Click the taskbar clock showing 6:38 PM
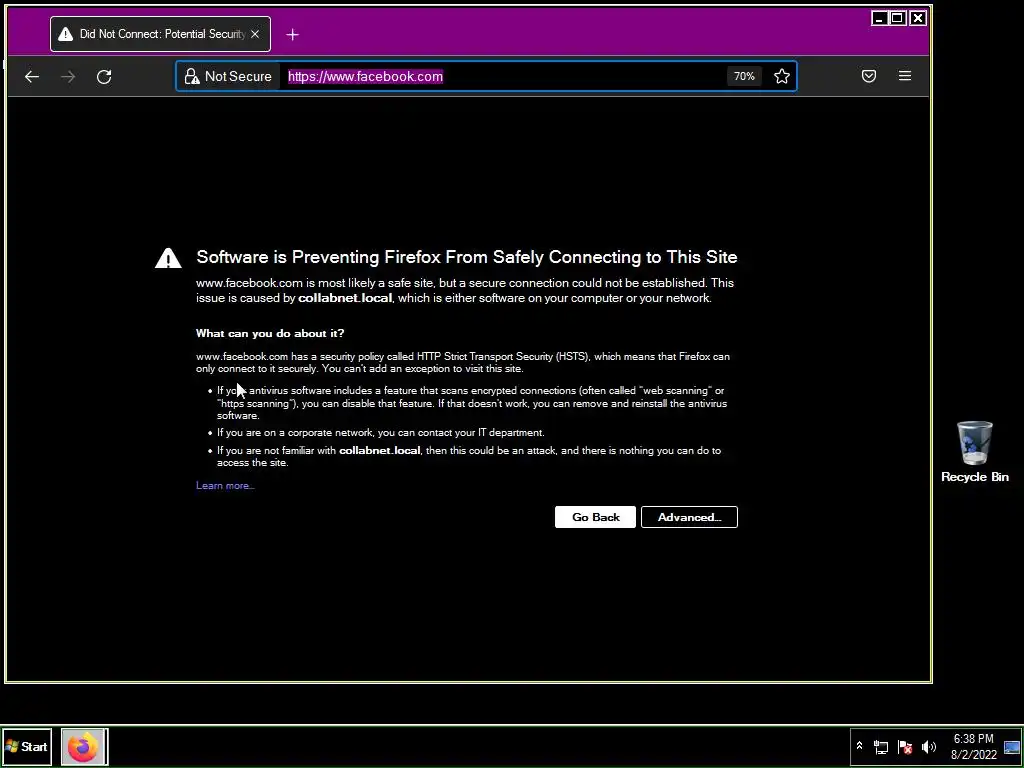The height and width of the screenshot is (768, 1024). point(974,747)
